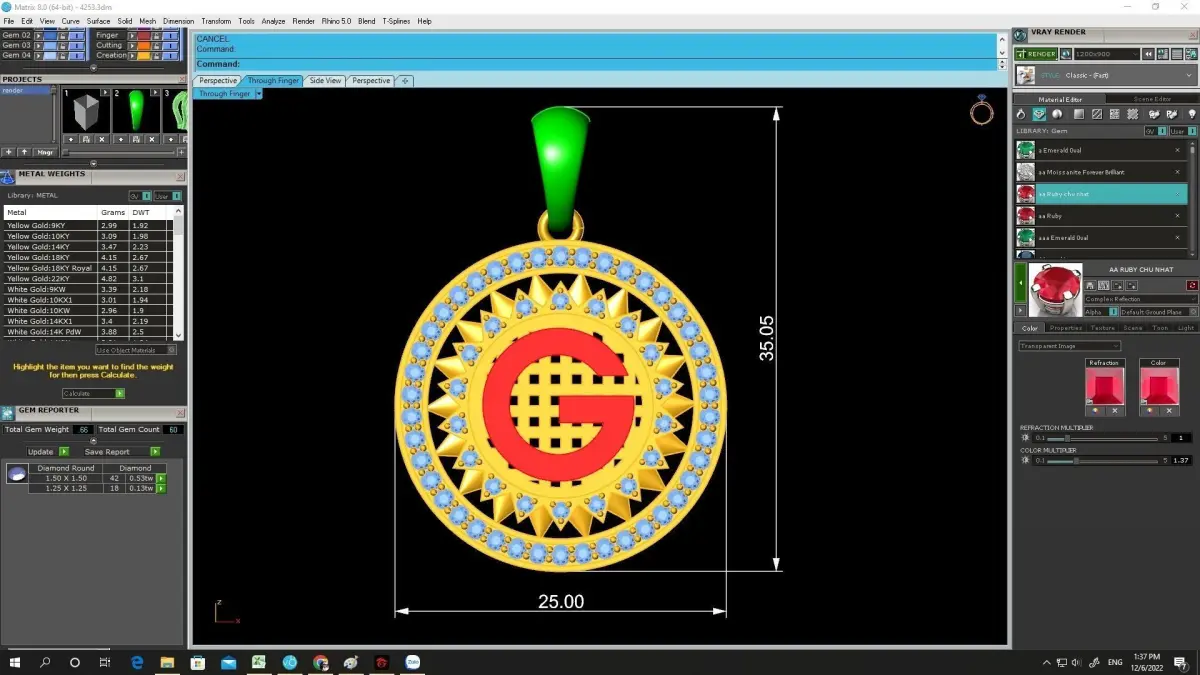Click the Refraction color swatch
The width and height of the screenshot is (1200, 675).
click(x=1105, y=385)
